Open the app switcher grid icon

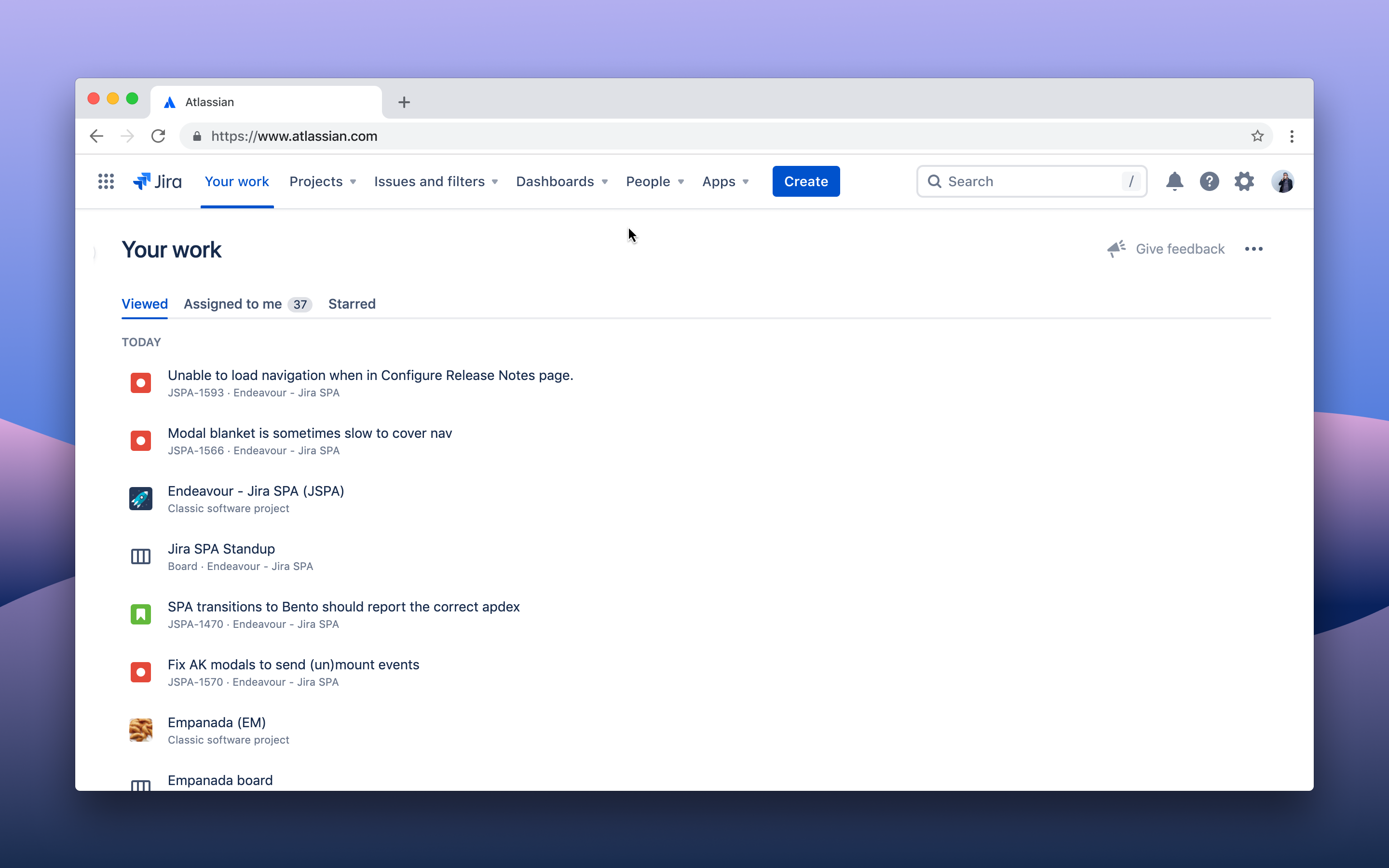click(x=106, y=181)
